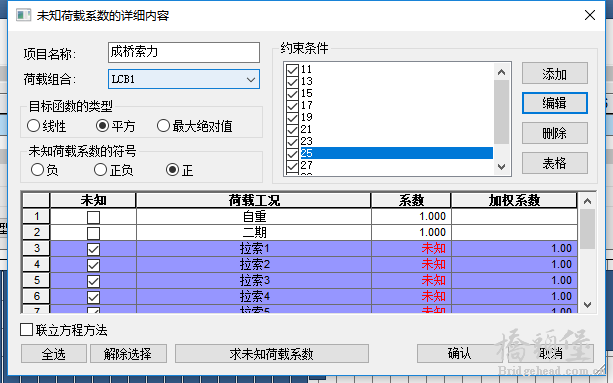613x383 pixels.
Task: Click the load table scroll-down arrow
Action: coord(587,304)
